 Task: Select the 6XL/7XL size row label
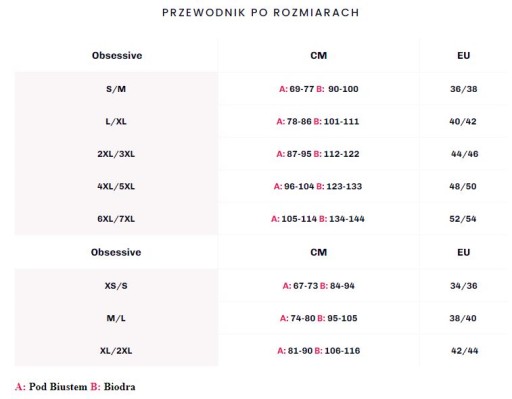pos(116,219)
